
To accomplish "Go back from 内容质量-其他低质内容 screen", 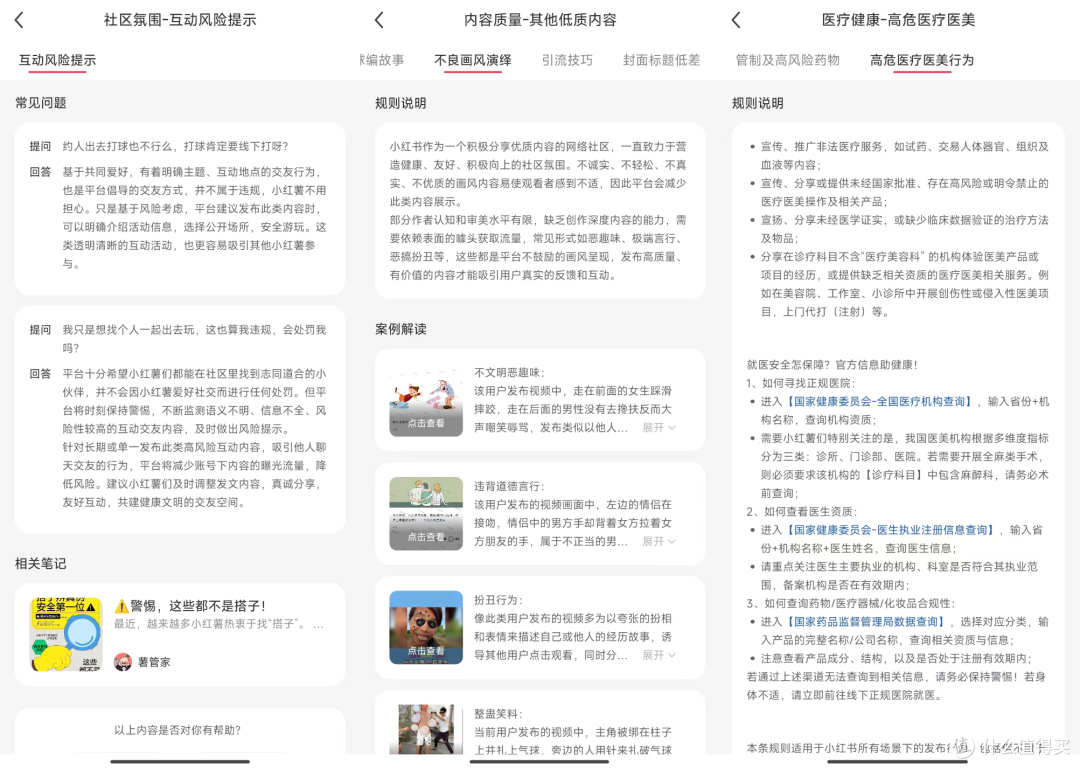I will [379, 20].
